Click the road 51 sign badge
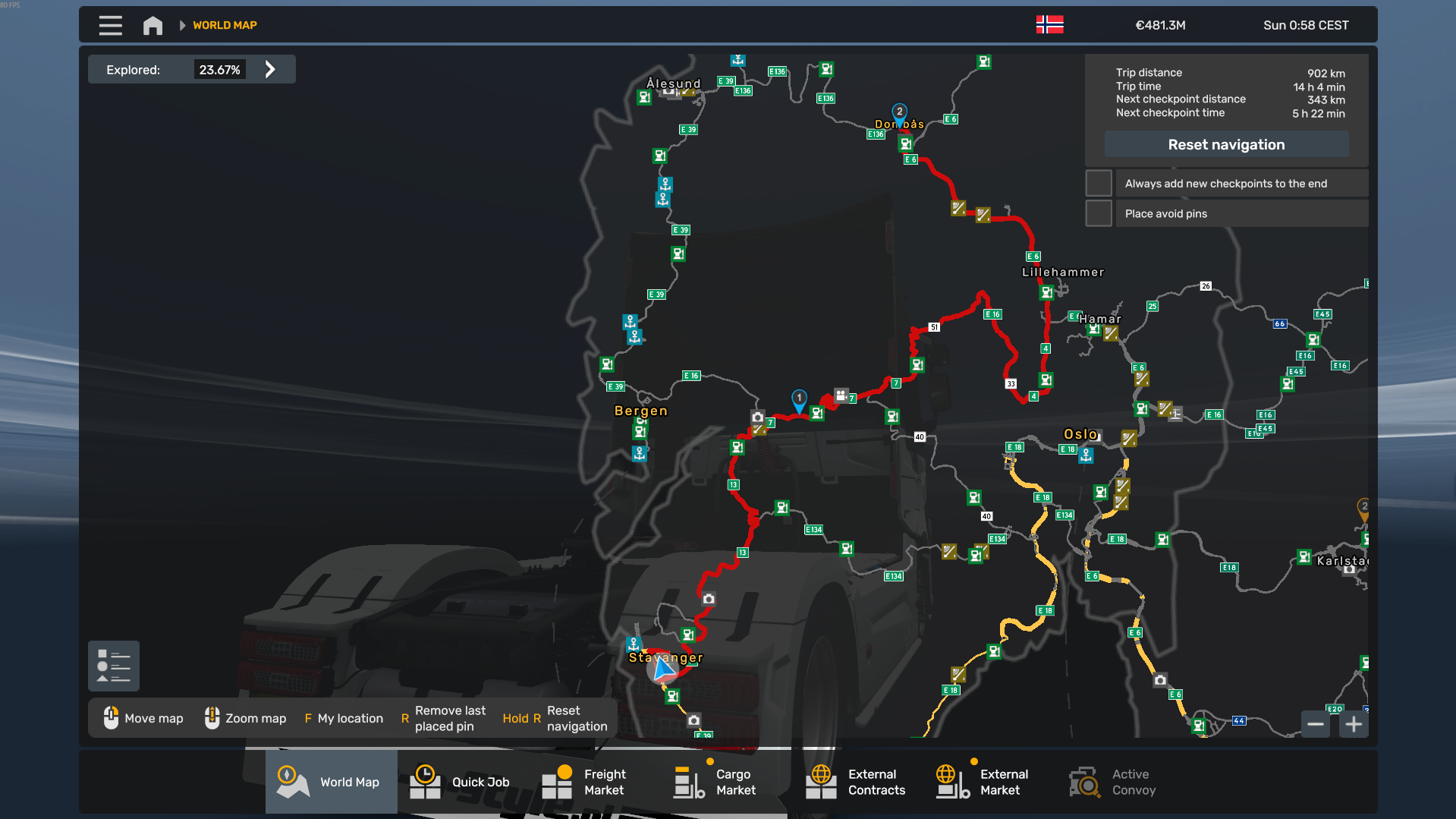 click(934, 327)
